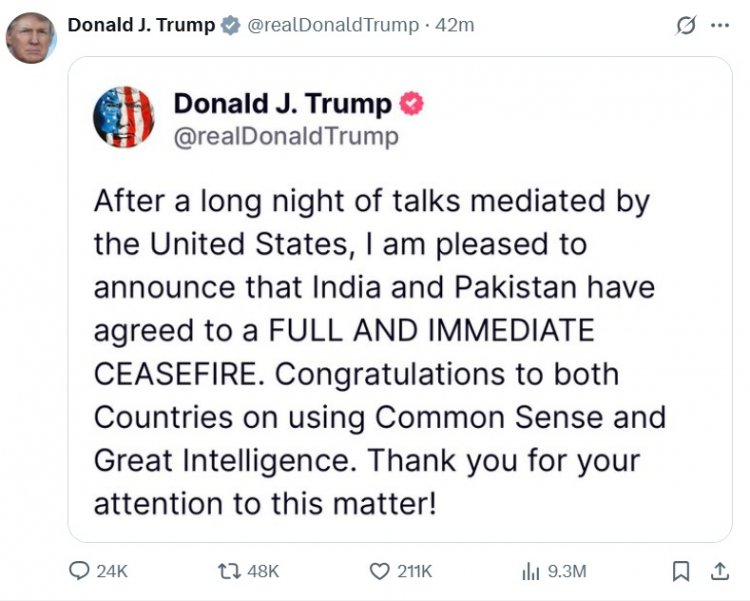Bookmark this post
This screenshot has height=601, width=750.
click(x=681, y=571)
